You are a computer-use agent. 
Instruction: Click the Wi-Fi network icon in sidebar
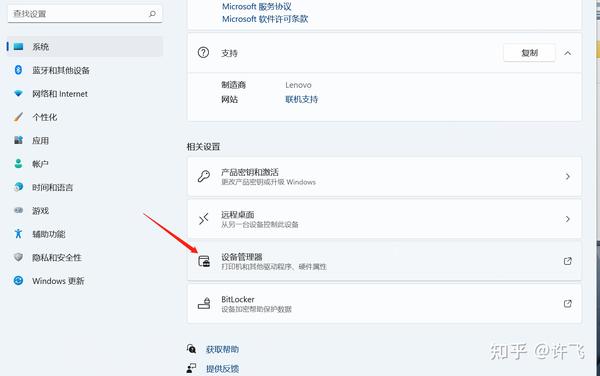click(18, 93)
